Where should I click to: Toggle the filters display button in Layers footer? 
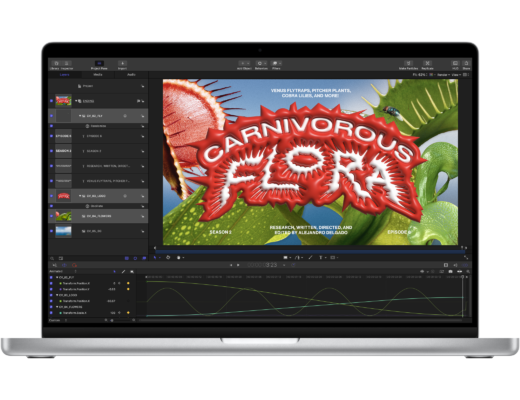point(144,258)
